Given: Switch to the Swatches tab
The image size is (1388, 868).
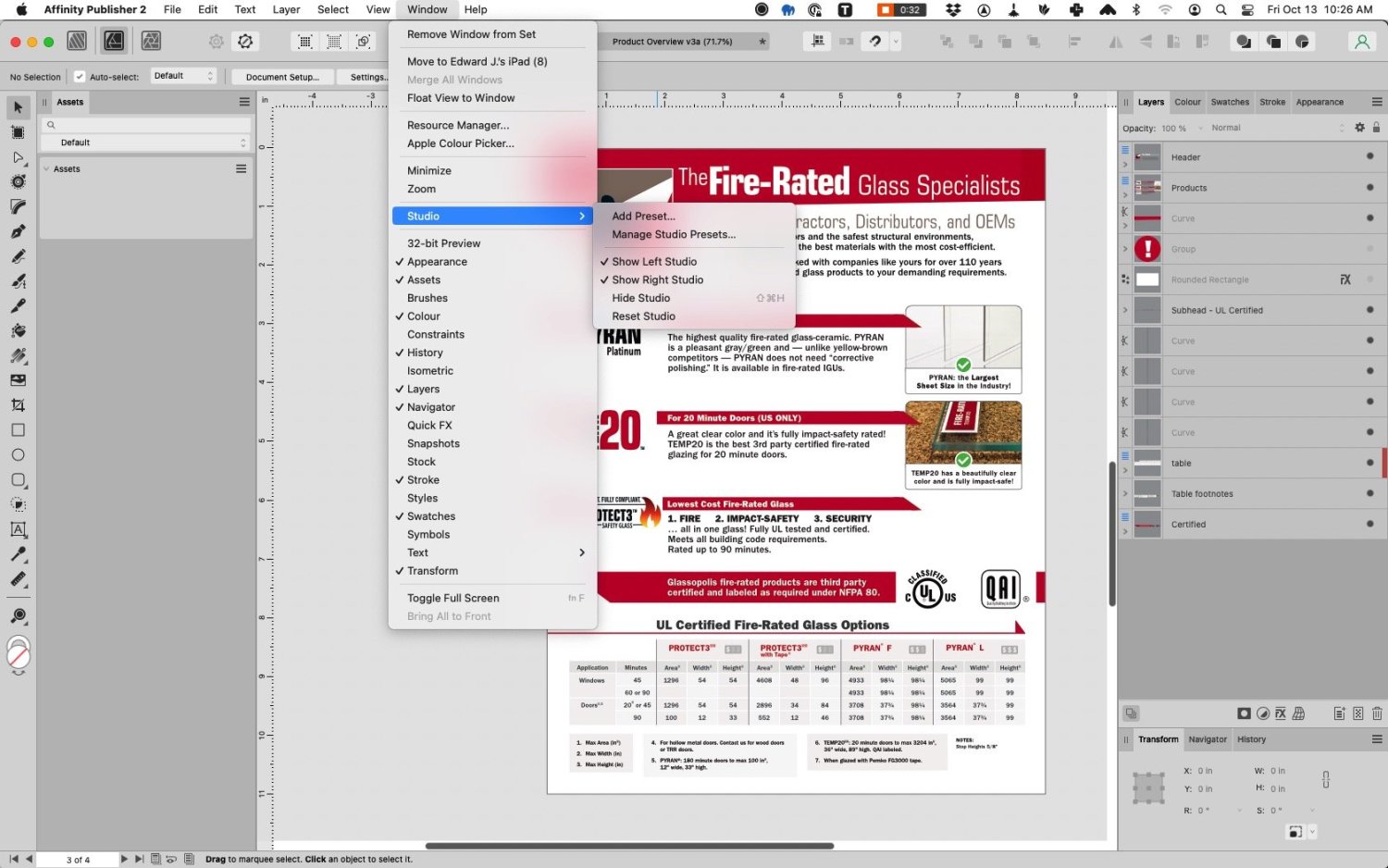Looking at the screenshot, I should tap(1230, 102).
